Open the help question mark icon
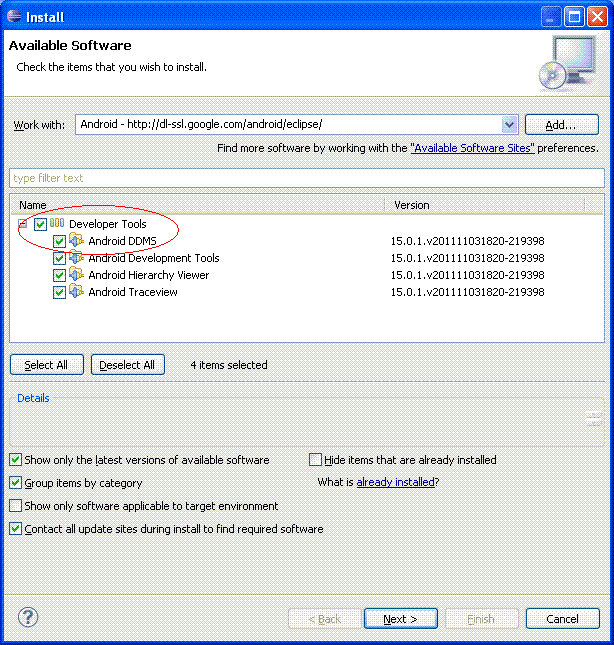Viewport: 614px width, 645px height. (28, 617)
